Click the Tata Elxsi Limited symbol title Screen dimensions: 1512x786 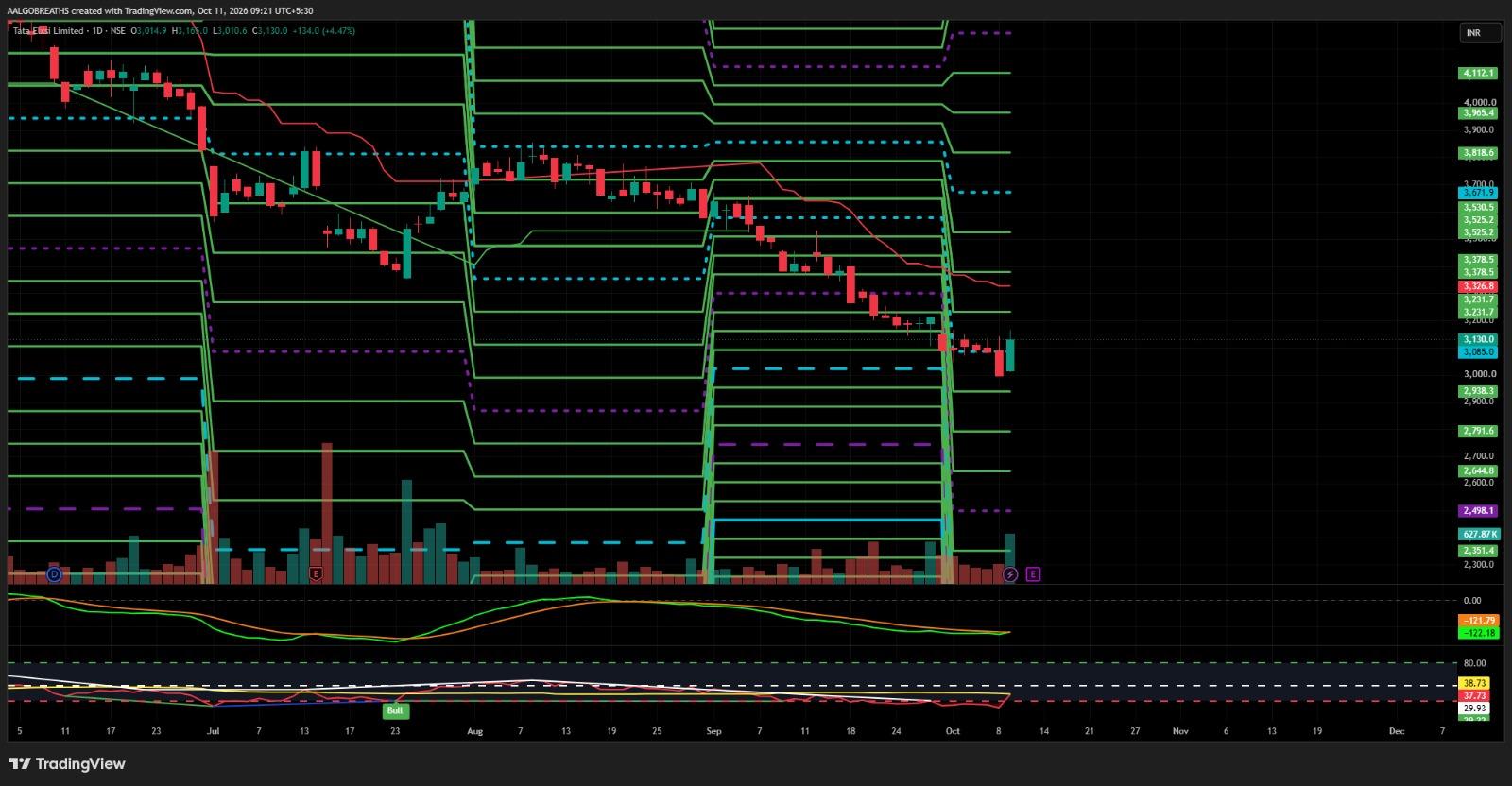click(48, 31)
